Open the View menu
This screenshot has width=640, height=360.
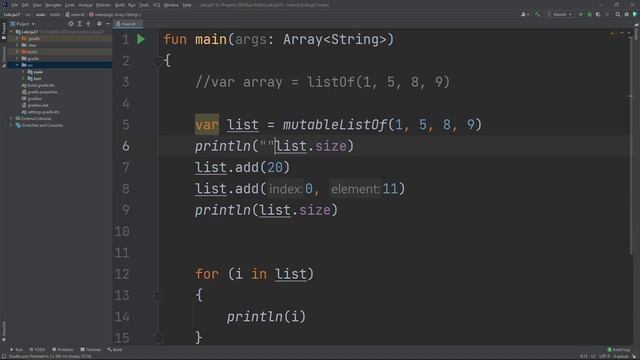pyautogui.click(x=37, y=5)
